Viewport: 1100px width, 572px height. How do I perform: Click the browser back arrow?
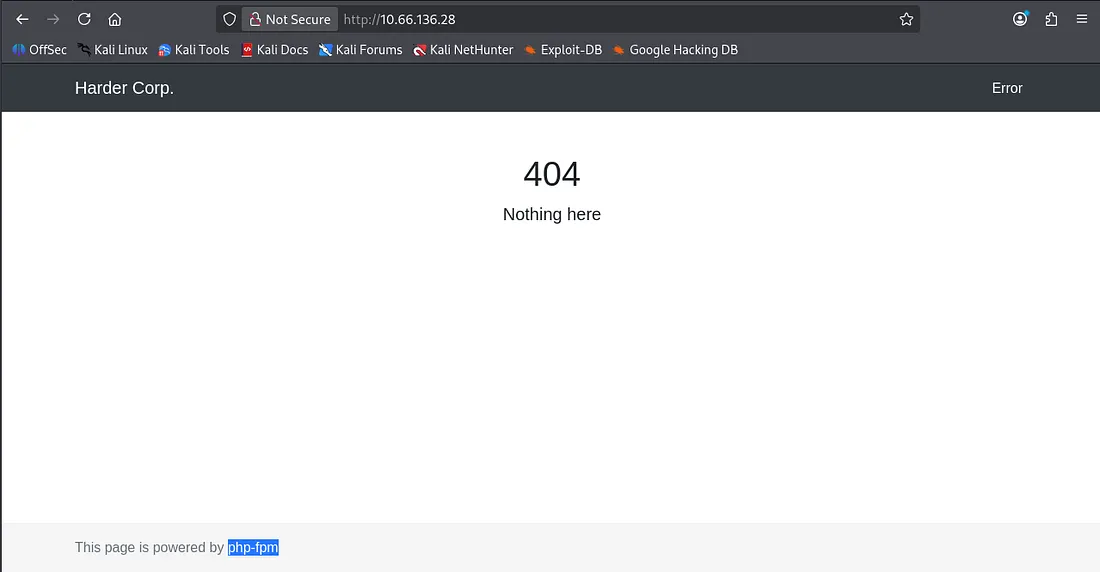coord(22,19)
